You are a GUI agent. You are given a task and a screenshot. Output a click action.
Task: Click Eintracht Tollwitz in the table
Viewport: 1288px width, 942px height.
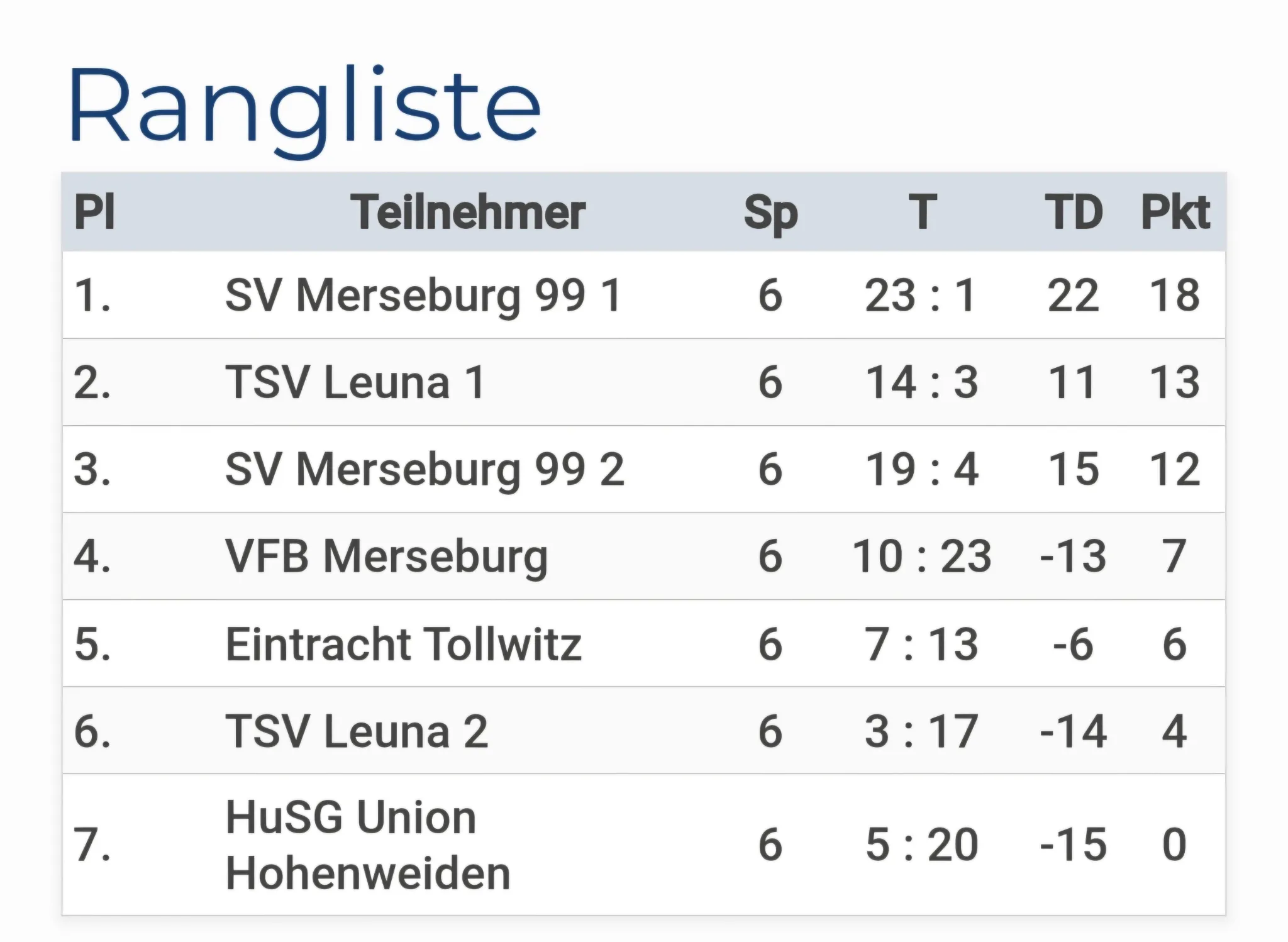coord(403,644)
